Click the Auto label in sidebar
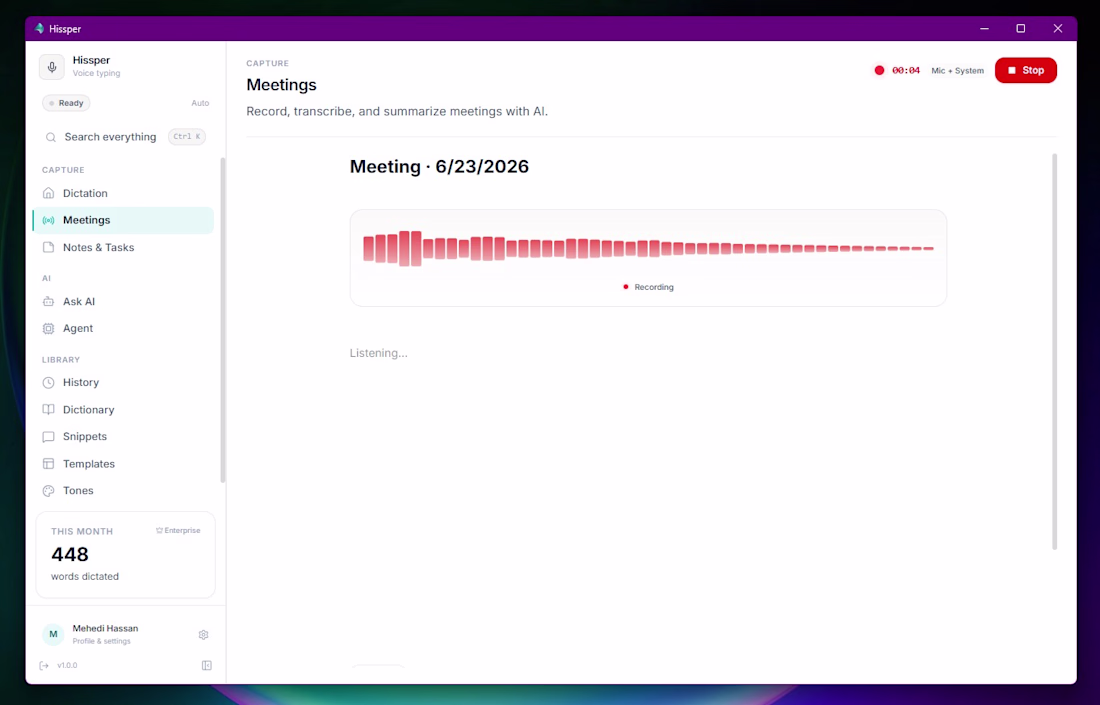 [x=200, y=103]
